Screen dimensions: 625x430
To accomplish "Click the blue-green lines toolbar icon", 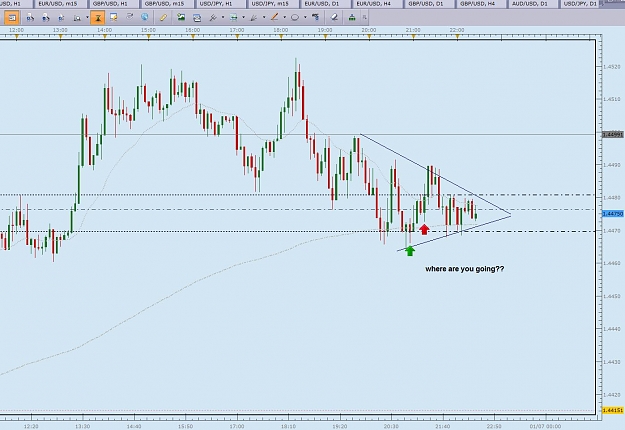I will coord(234,18).
